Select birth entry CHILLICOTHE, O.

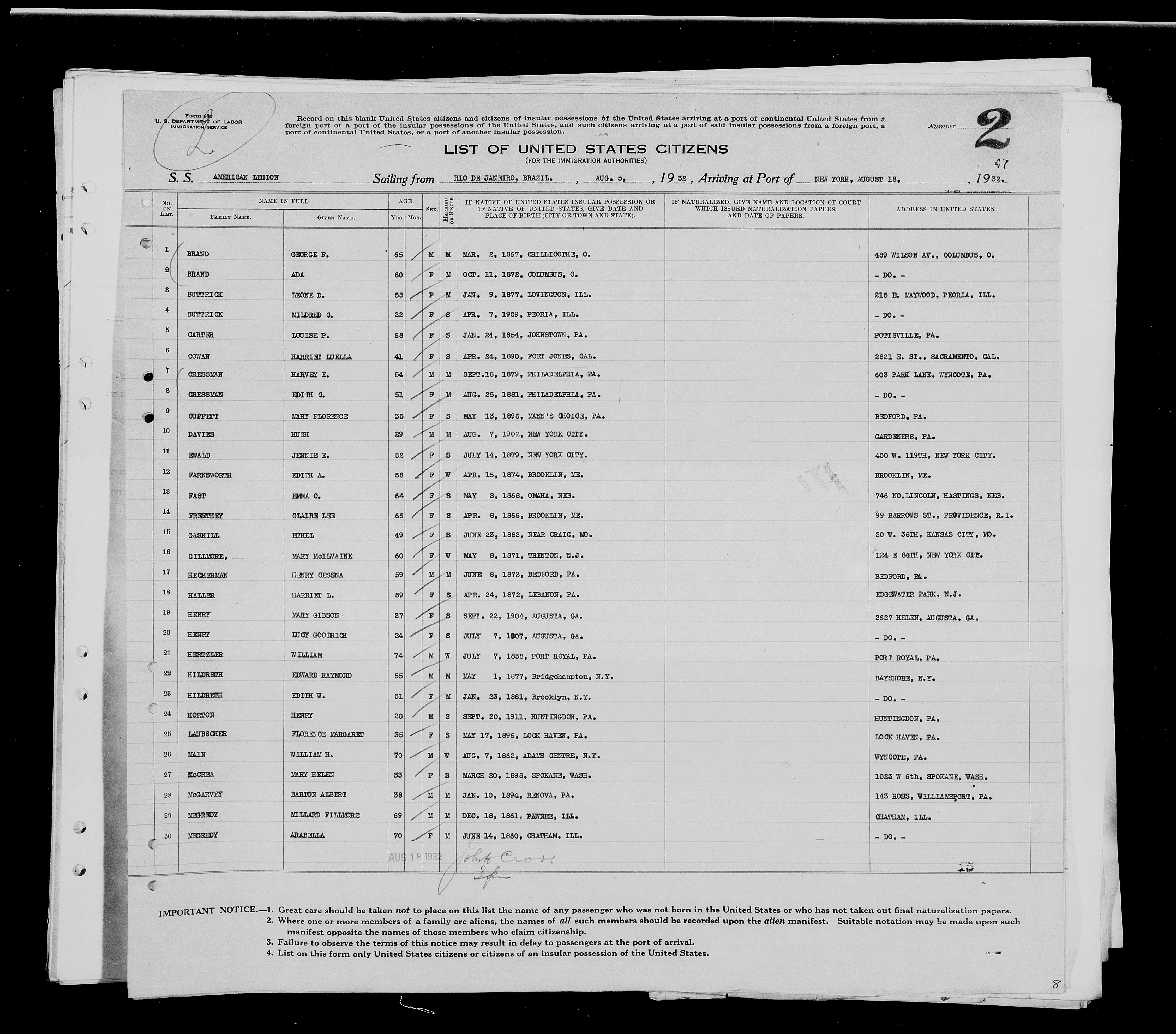(x=559, y=254)
